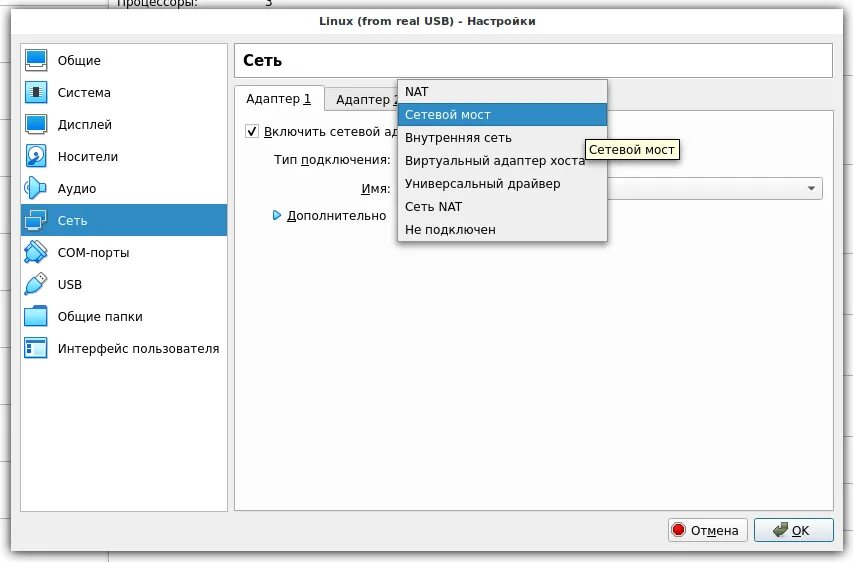Viewport: 853px width, 562px height.
Task: Open the Общие settings category label
Action: point(79,60)
